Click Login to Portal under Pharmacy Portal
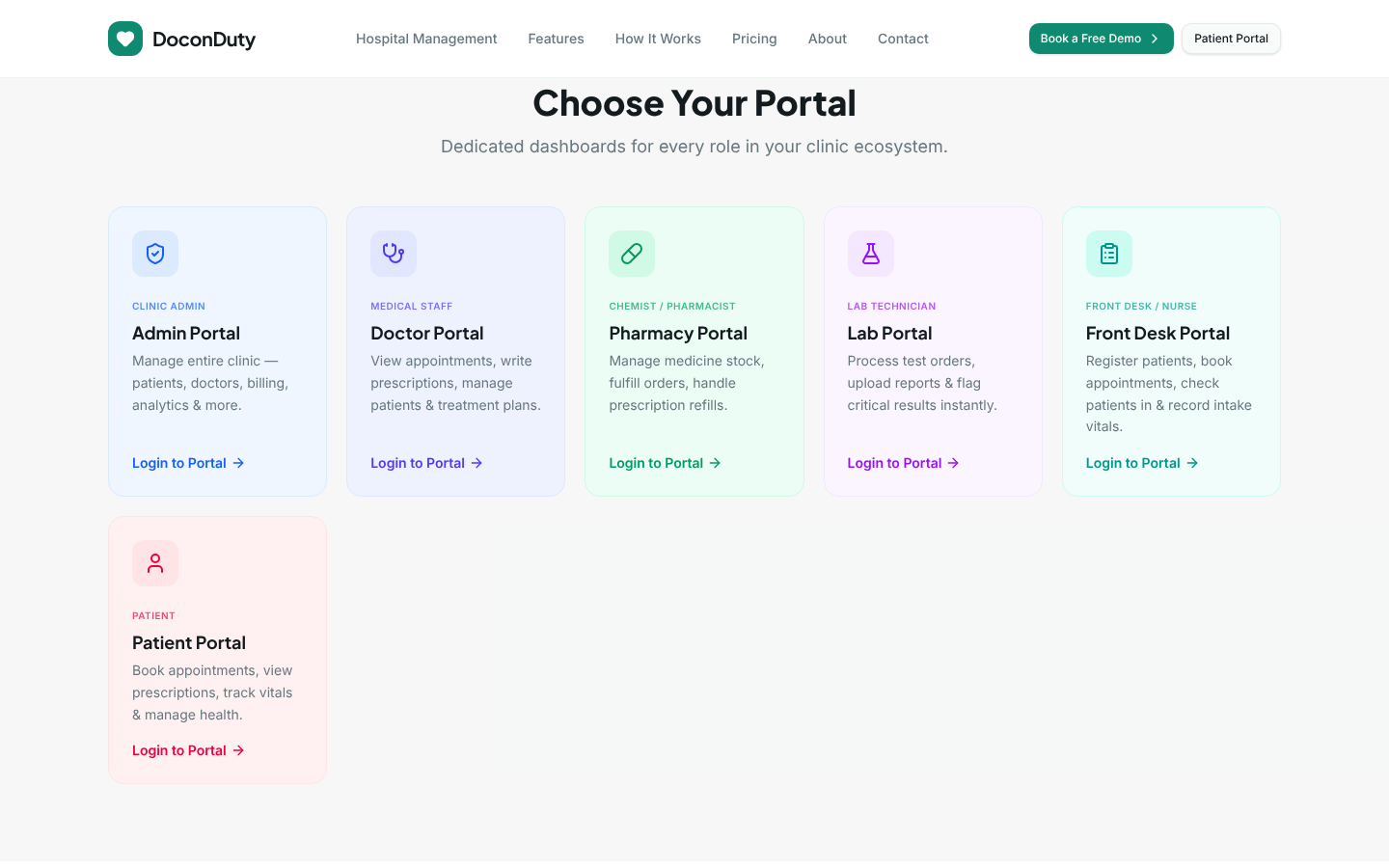The width and height of the screenshot is (1389, 868). [x=665, y=463]
